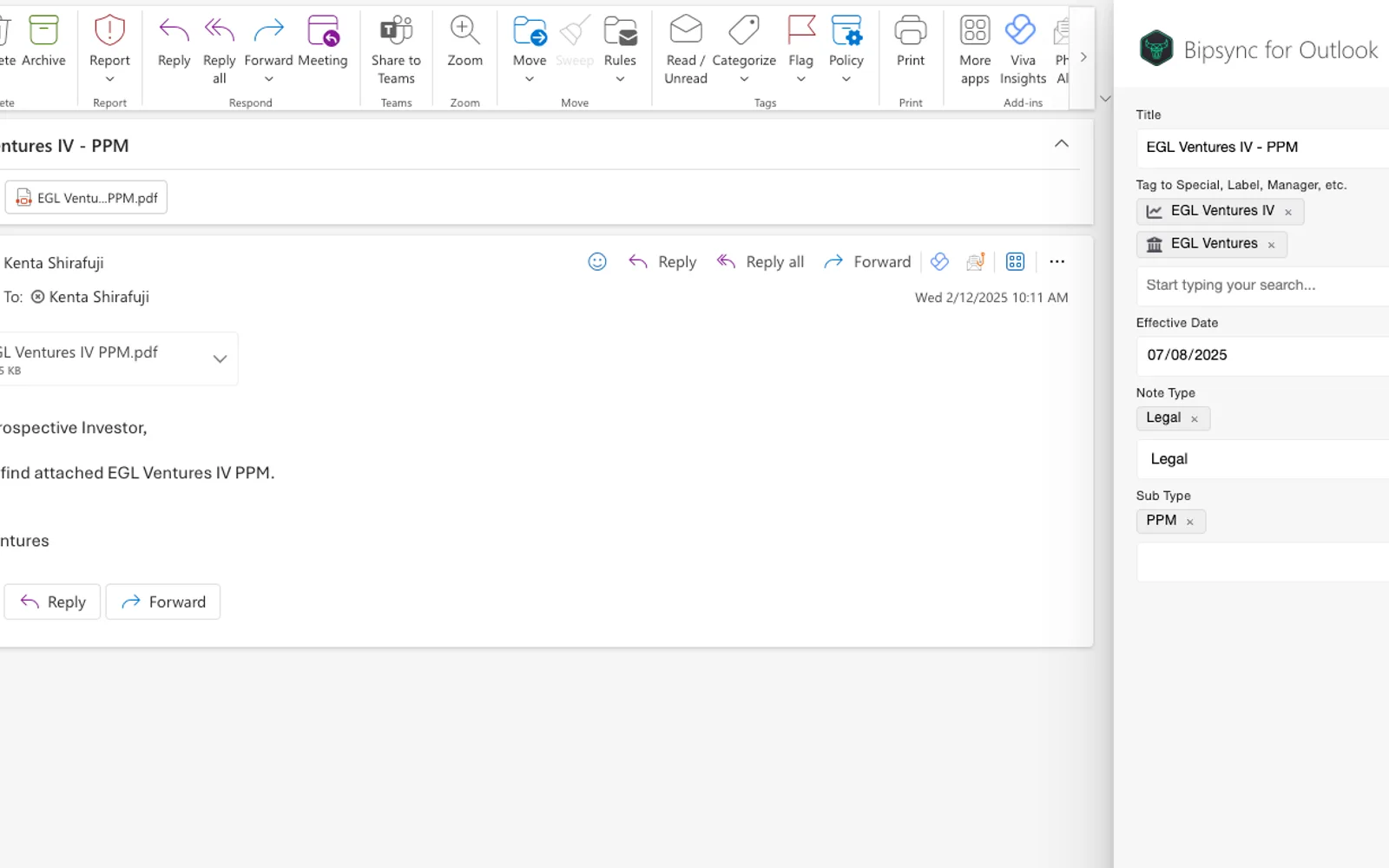1389x868 pixels.
Task: Open Viva Insights add-in
Action: pos(1023,49)
